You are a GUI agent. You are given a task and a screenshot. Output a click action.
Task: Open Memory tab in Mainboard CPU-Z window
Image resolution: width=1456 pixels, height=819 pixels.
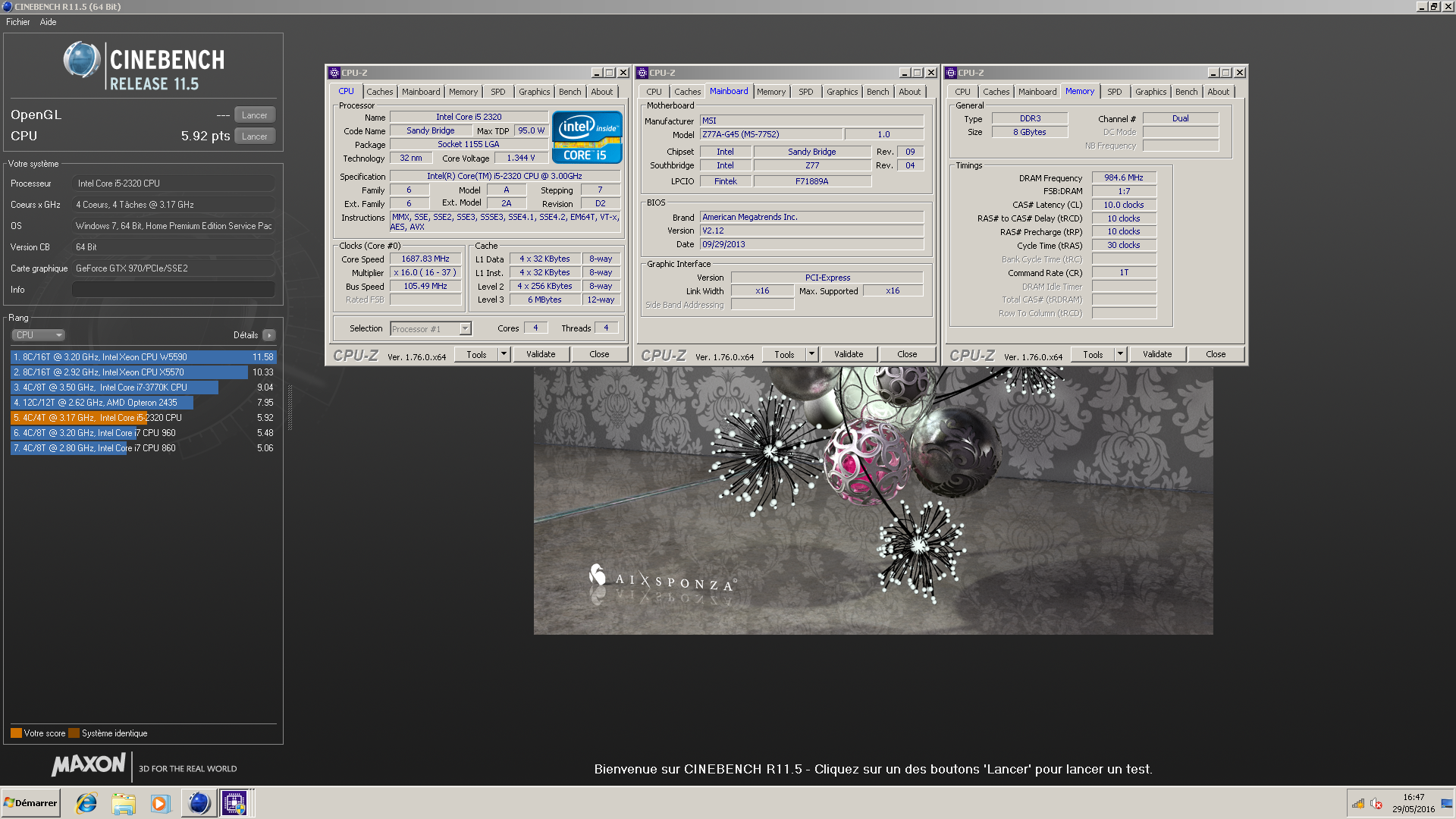771,92
